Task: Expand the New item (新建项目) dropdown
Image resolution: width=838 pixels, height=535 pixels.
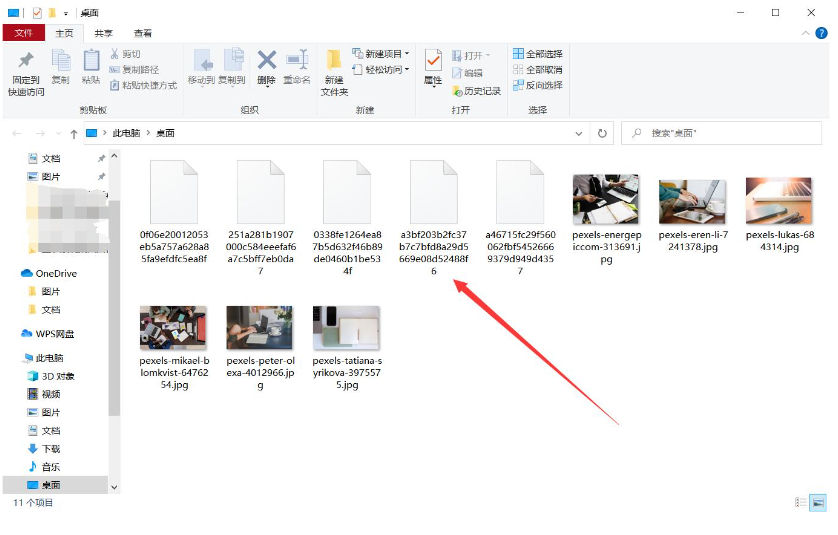Action: [381, 54]
